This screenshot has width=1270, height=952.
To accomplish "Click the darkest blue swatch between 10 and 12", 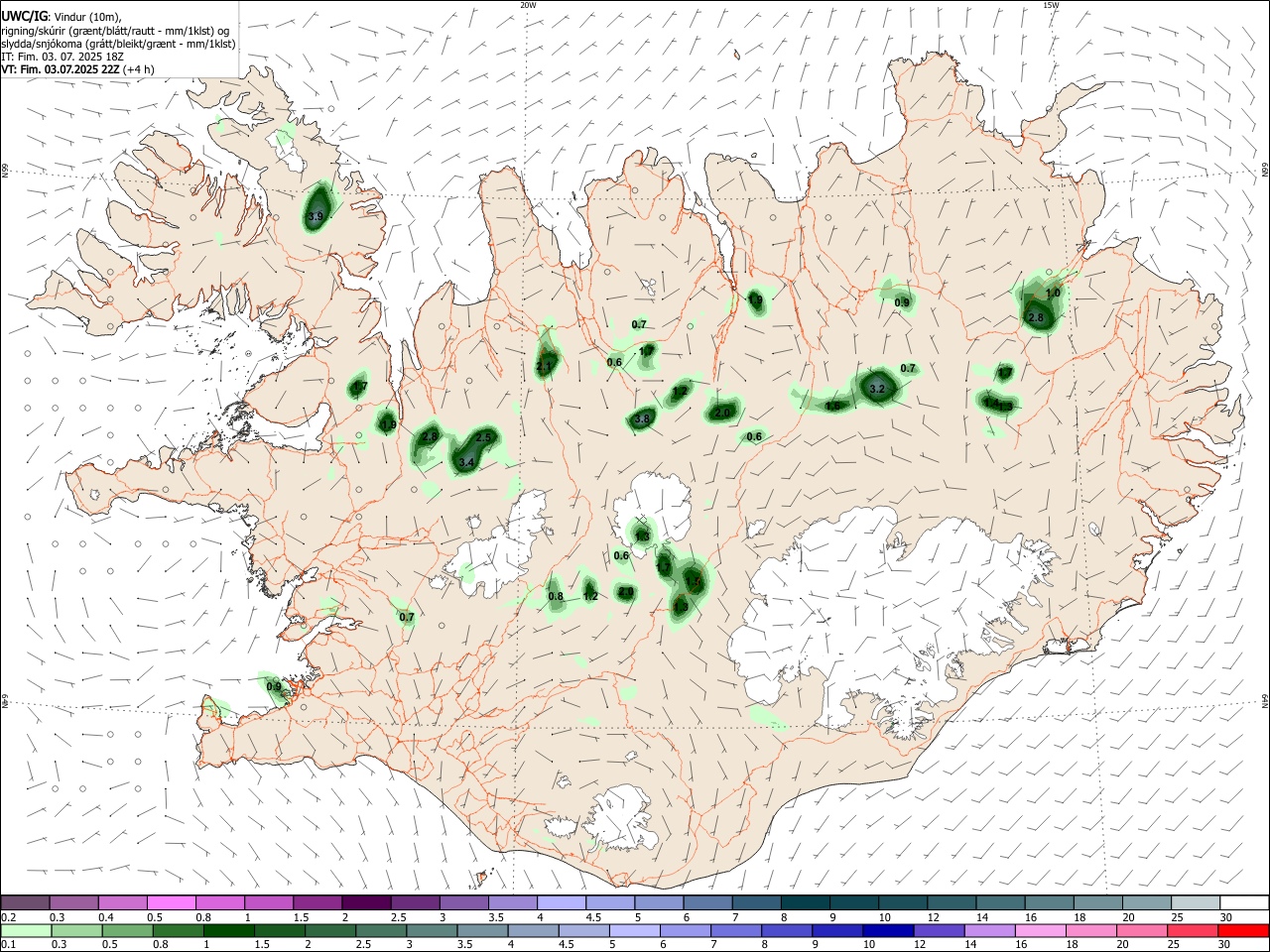I will [x=887, y=930].
